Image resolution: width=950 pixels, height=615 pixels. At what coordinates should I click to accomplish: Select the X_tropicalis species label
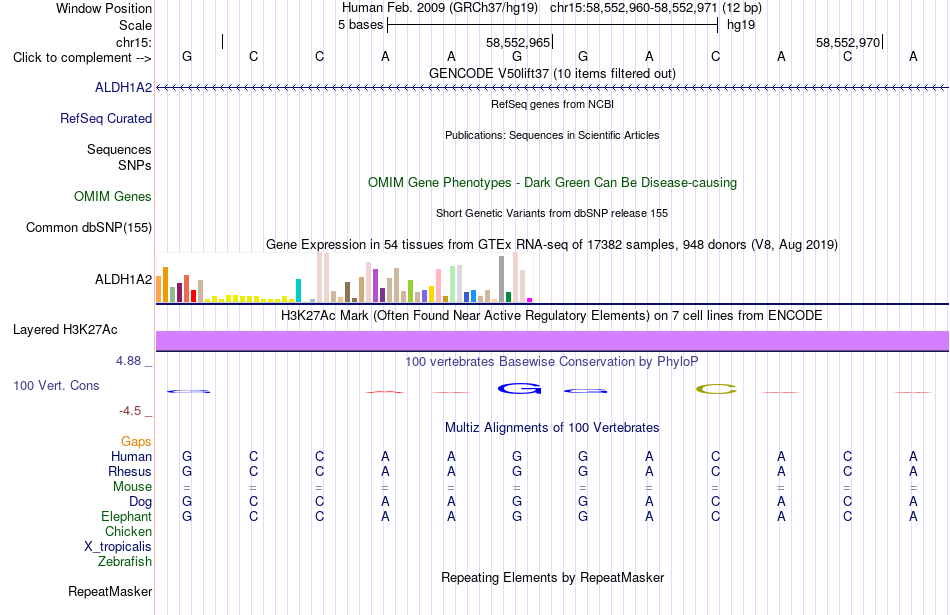(118, 547)
